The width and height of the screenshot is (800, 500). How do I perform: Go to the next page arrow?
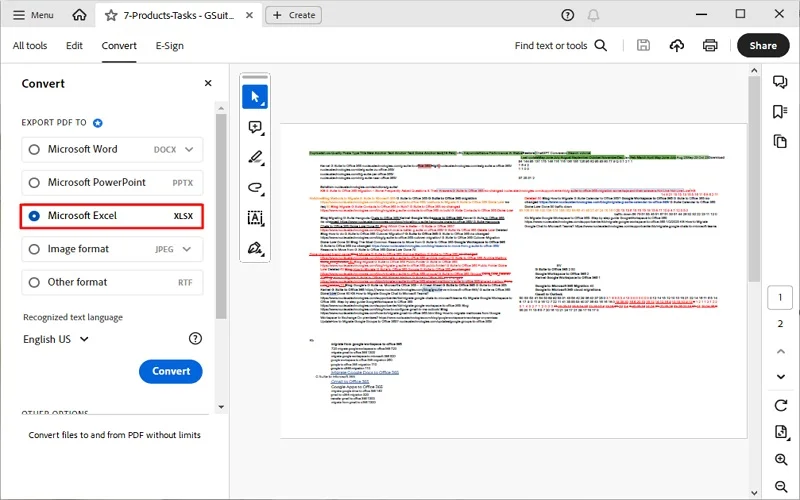tap(781, 377)
